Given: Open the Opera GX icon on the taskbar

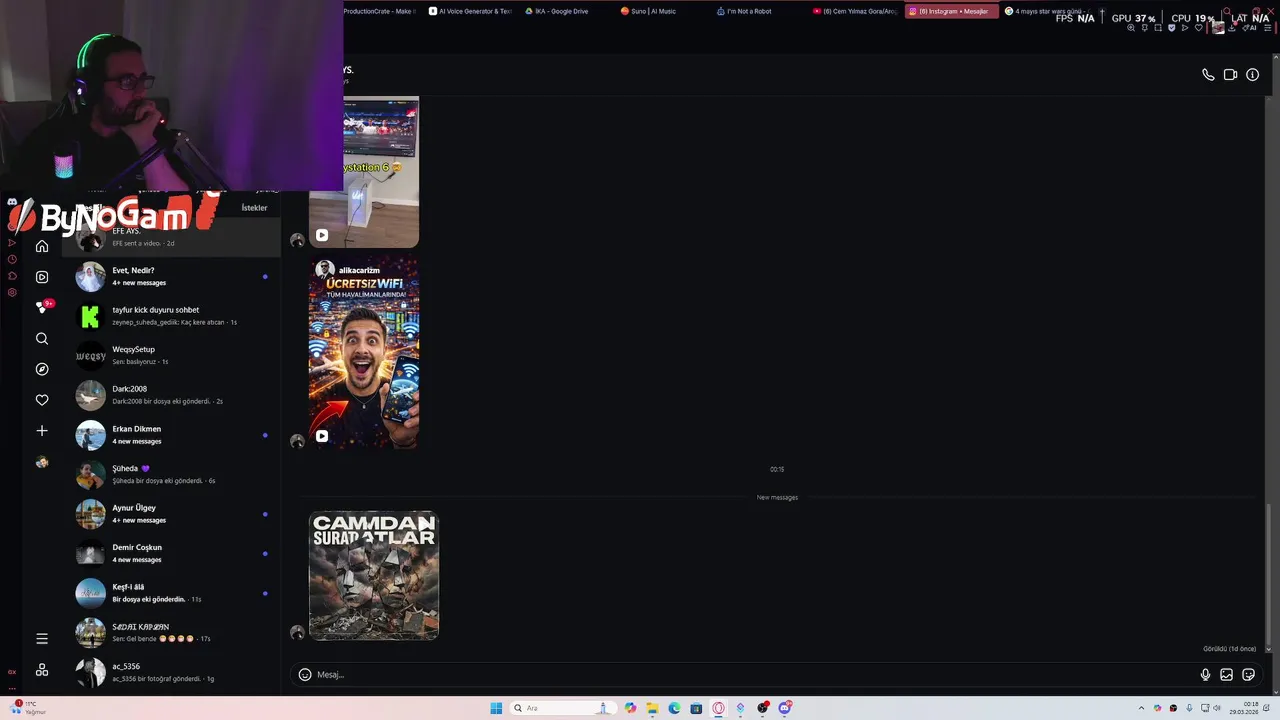Looking at the screenshot, I should (x=718, y=708).
